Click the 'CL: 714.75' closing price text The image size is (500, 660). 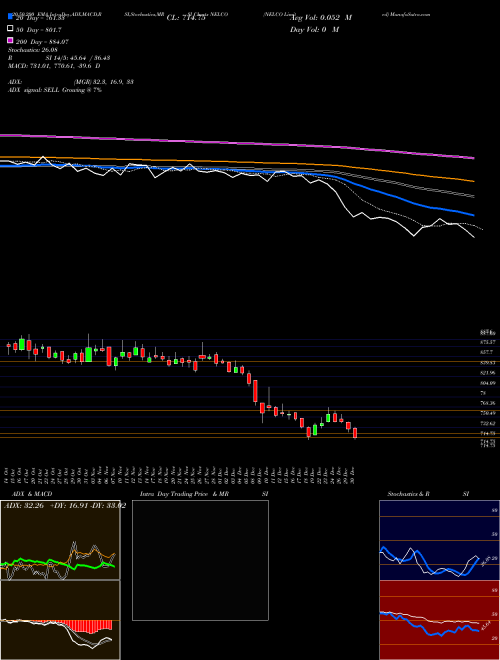(186, 18)
